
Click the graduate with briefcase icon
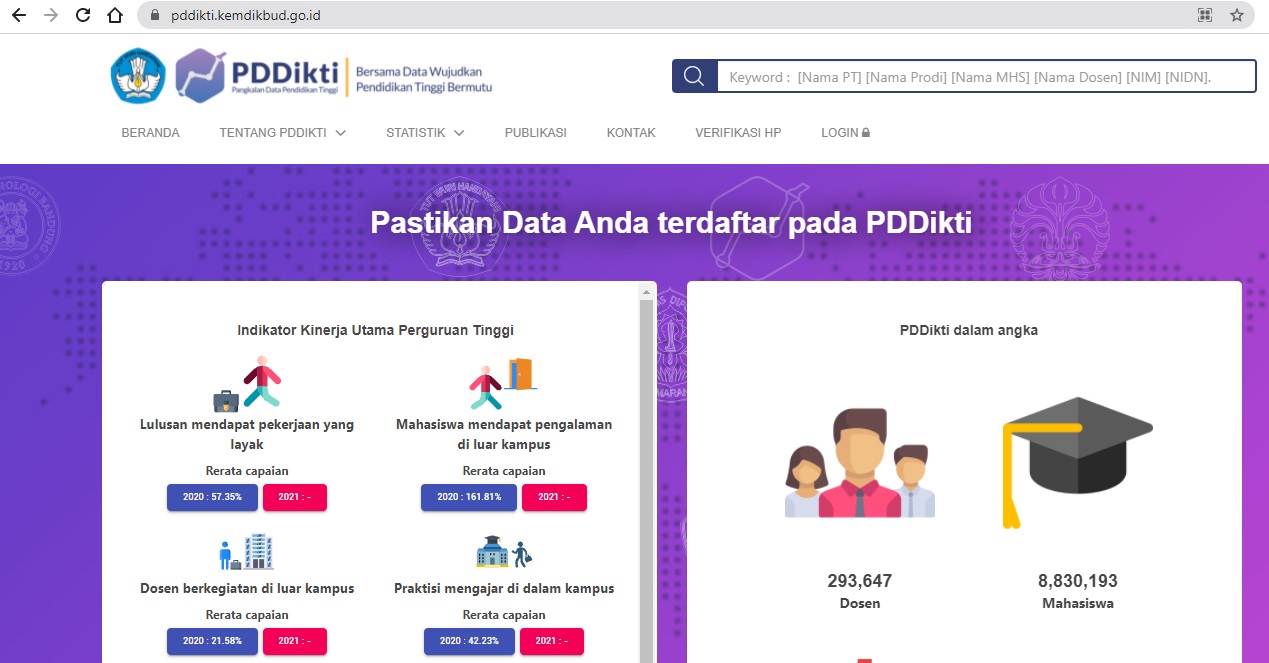point(247,384)
